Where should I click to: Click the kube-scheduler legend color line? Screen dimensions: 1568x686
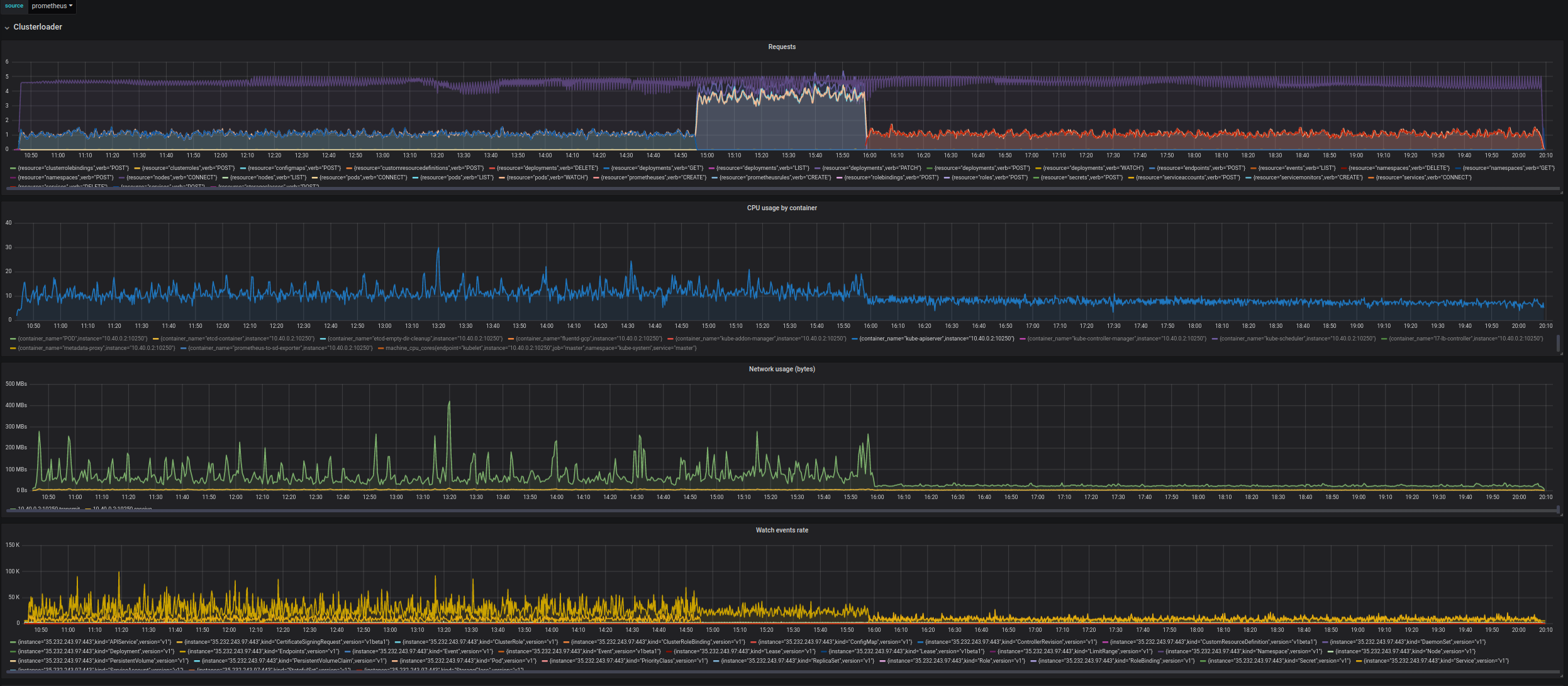pyautogui.click(x=1215, y=339)
